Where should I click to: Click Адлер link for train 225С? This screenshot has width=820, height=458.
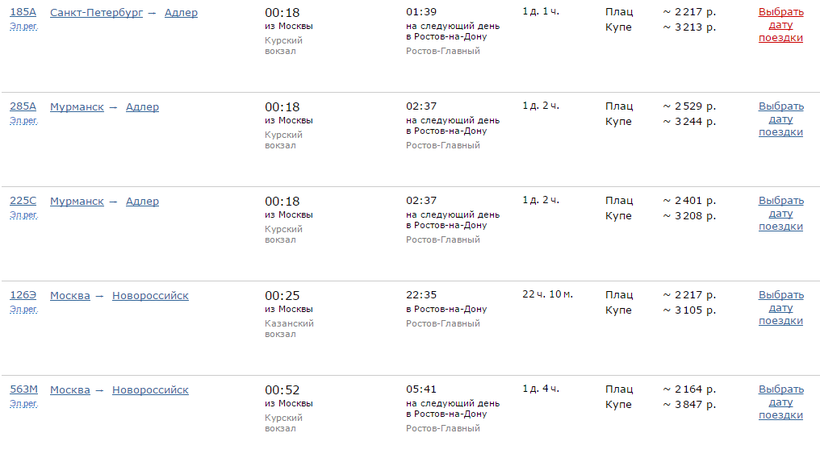coord(142,201)
